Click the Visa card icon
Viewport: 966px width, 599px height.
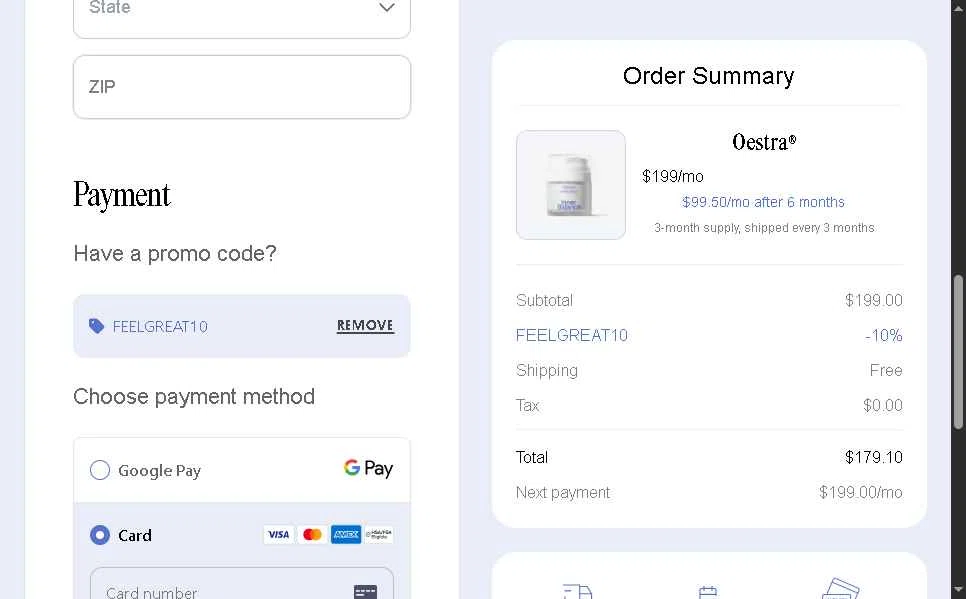tap(278, 534)
